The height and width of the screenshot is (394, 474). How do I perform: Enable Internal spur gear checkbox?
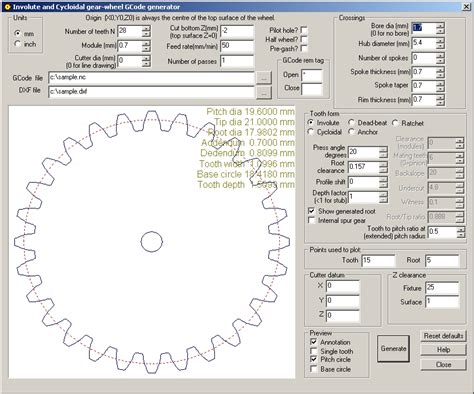tap(311, 220)
